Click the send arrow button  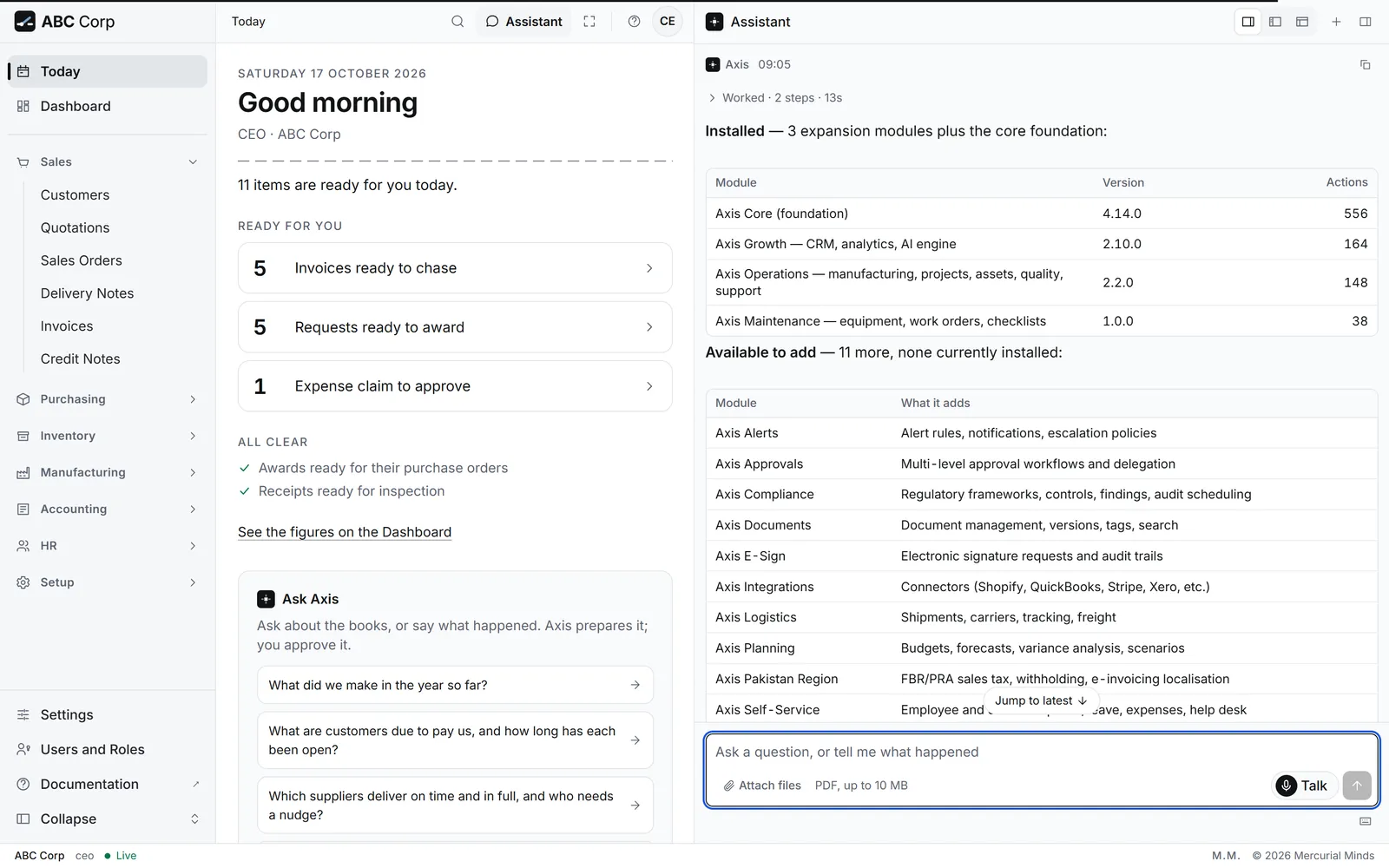pos(1357,786)
